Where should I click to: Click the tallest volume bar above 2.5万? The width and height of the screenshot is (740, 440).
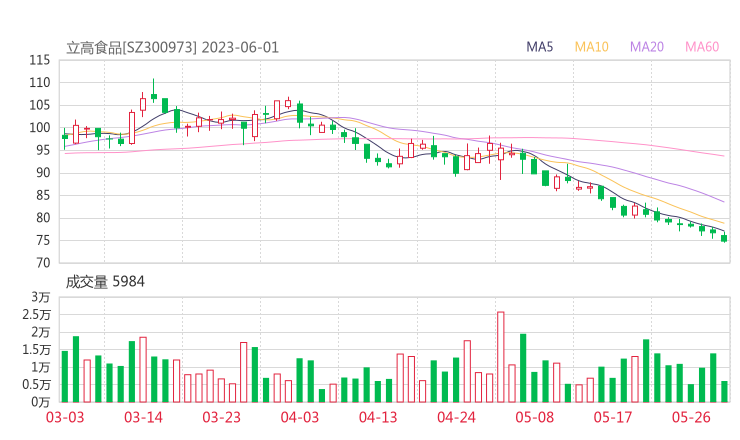pyautogui.click(x=501, y=357)
